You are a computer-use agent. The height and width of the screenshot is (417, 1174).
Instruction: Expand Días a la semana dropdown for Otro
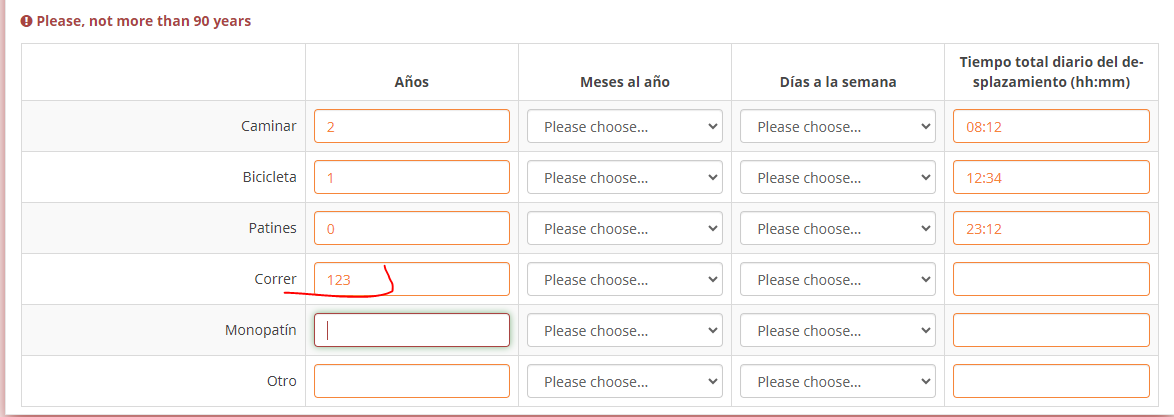click(x=837, y=382)
